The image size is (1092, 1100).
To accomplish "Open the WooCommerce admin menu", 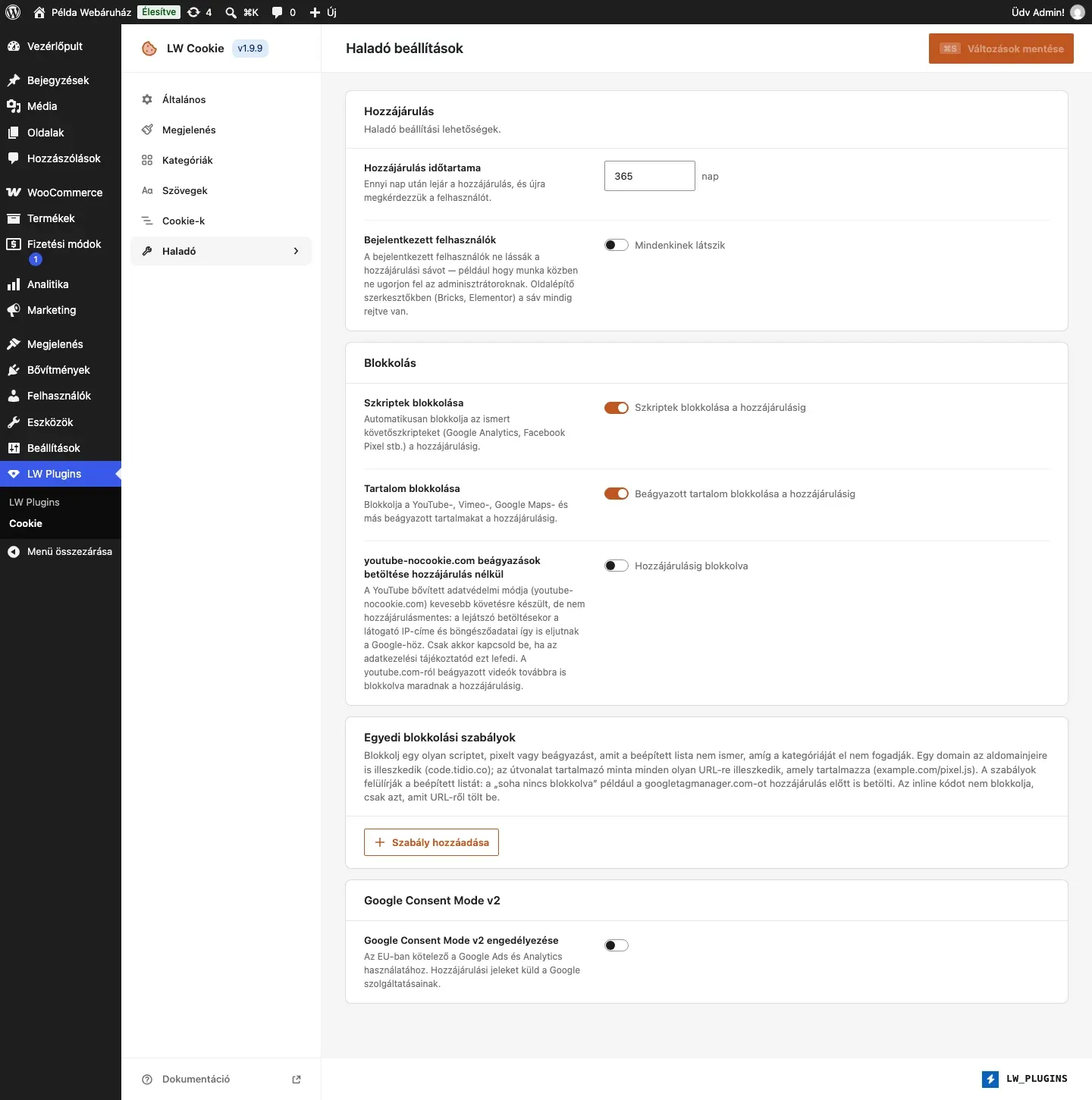I will tap(61, 193).
